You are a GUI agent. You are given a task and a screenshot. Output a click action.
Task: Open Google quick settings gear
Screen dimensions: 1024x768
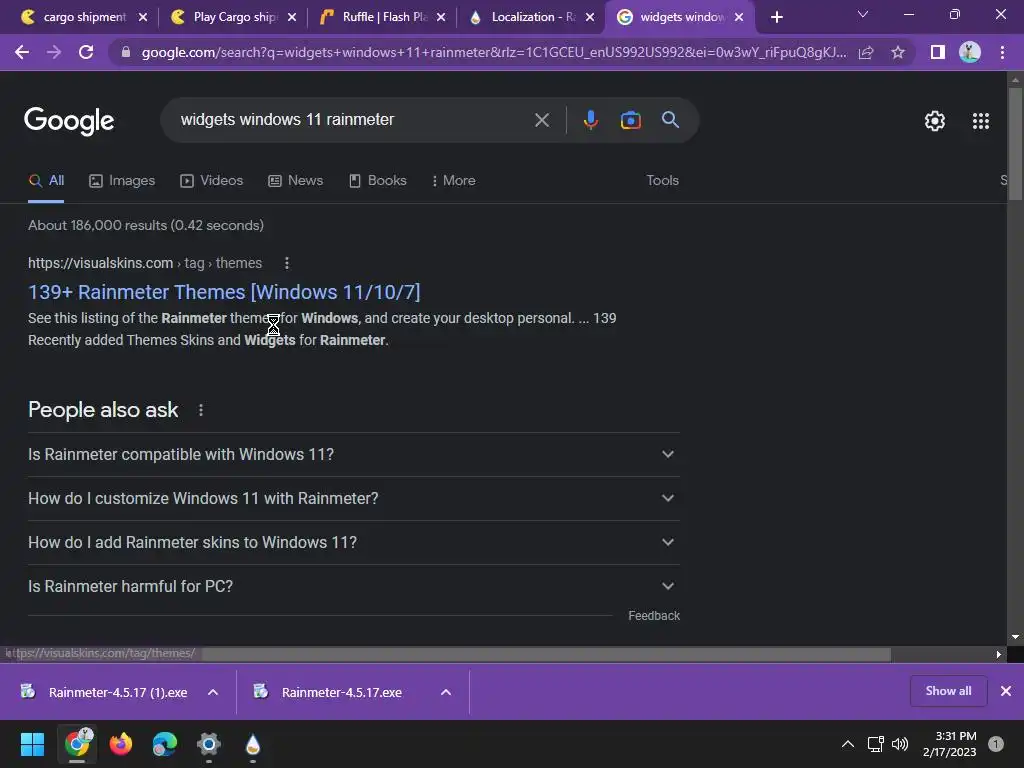pos(935,121)
